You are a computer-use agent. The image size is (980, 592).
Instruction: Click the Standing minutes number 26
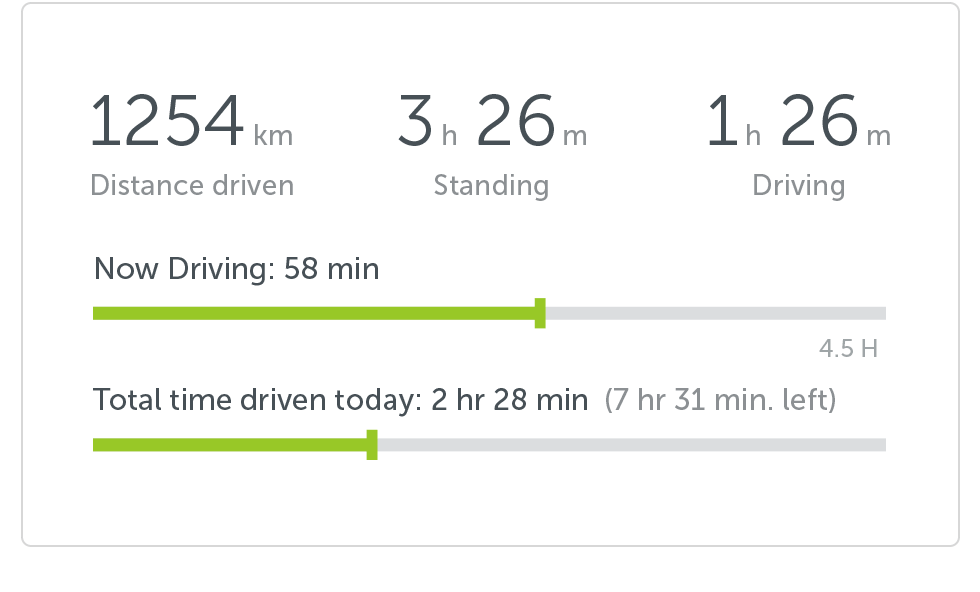(515, 122)
